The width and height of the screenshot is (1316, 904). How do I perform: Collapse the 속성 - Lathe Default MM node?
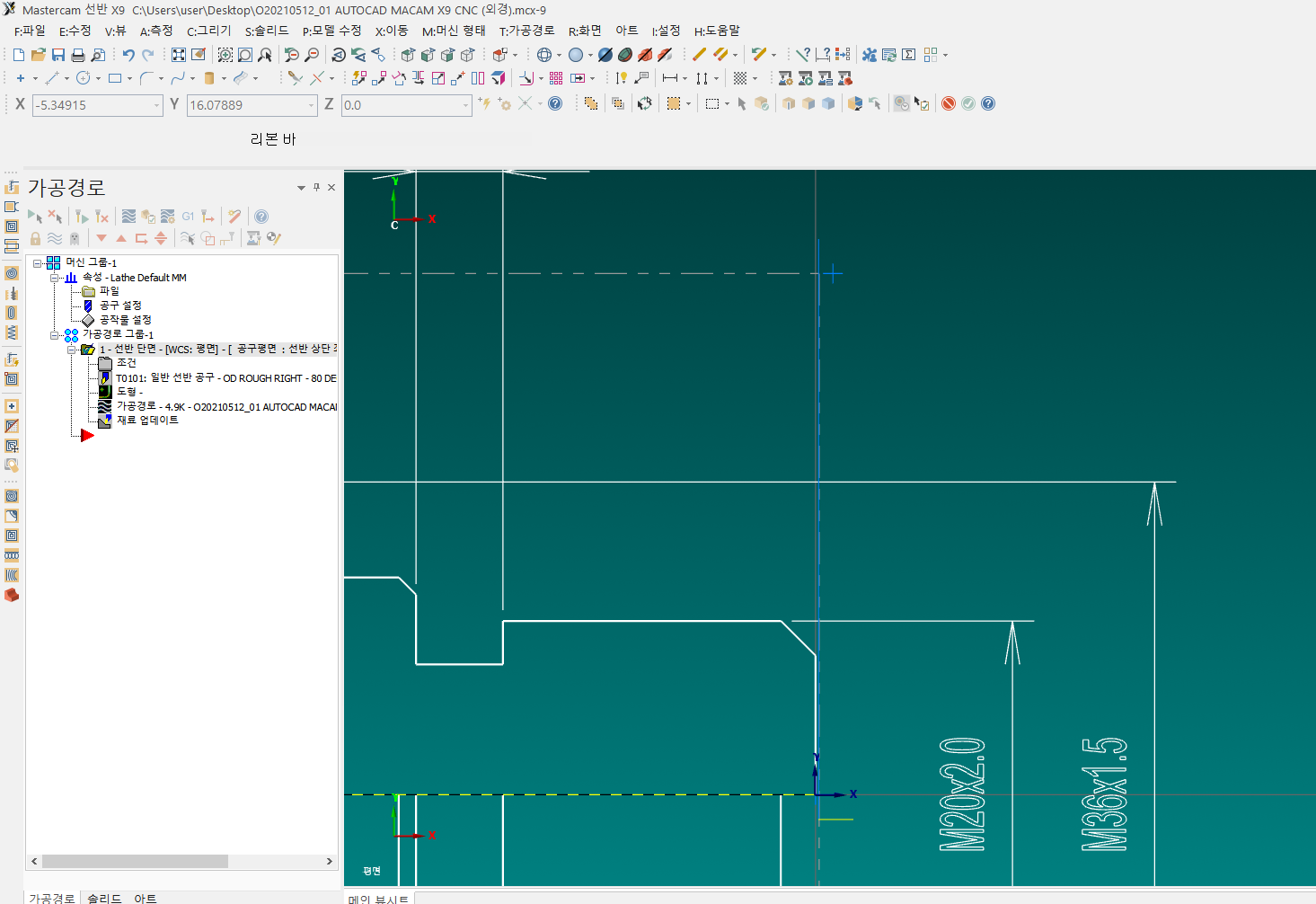[55, 278]
